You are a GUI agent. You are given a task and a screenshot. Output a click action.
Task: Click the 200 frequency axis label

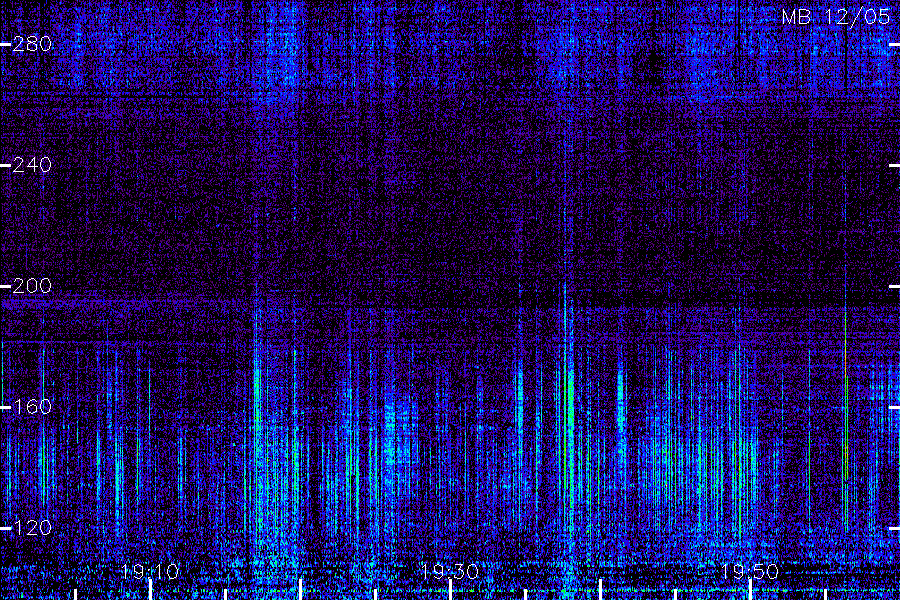pyautogui.click(x=32, y=286)
